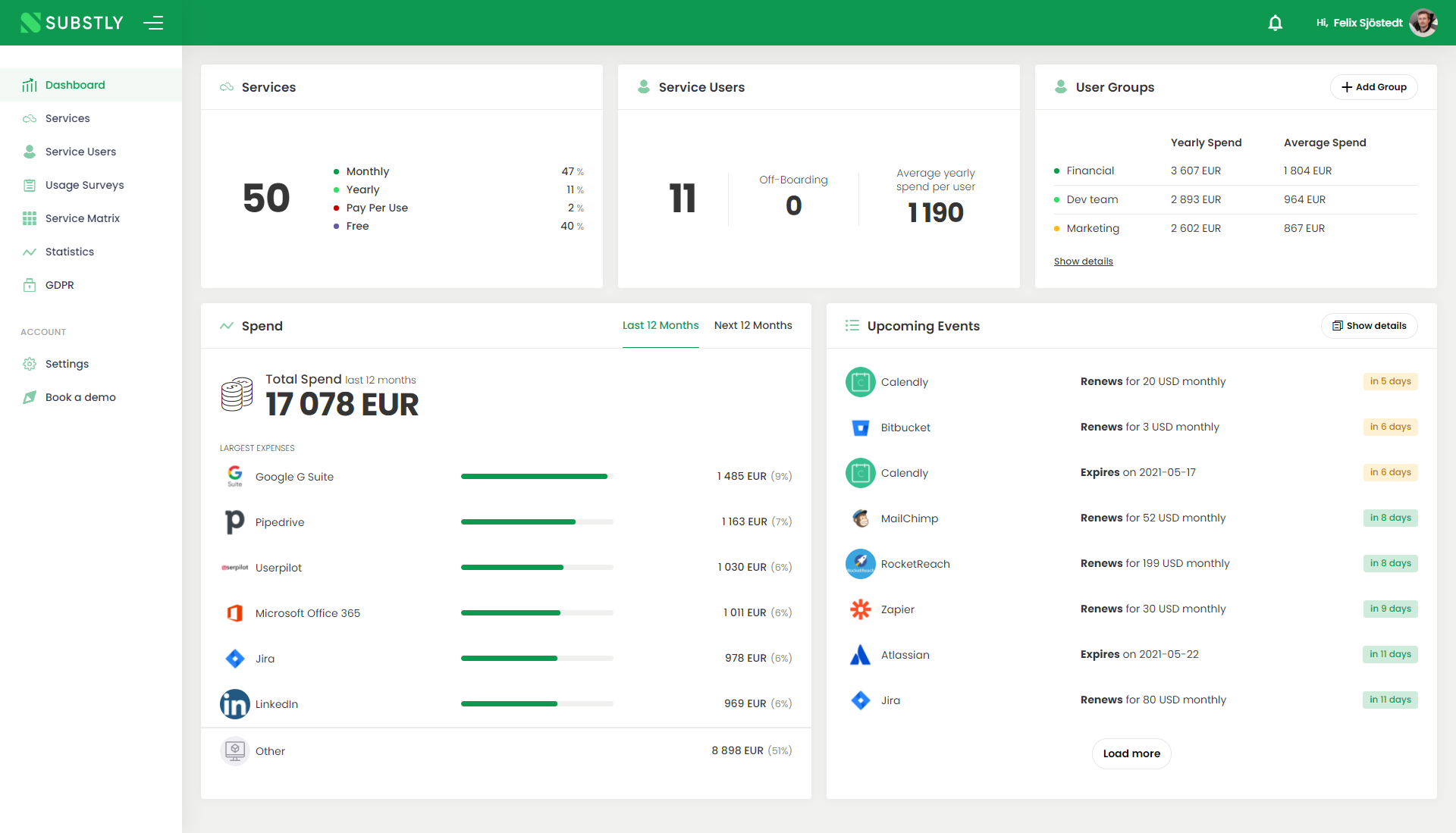Click the Pipedrive logo icon
The height and width of the screenshot is (833, 1456).
235,521
